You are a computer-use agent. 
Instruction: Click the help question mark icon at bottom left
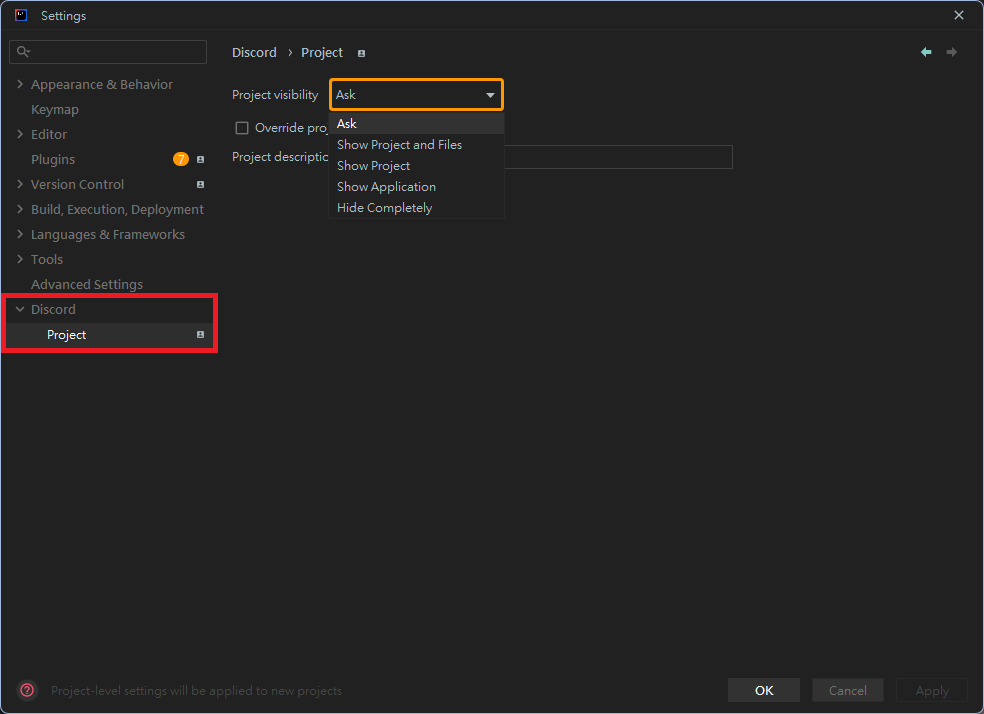click(26, 690)
